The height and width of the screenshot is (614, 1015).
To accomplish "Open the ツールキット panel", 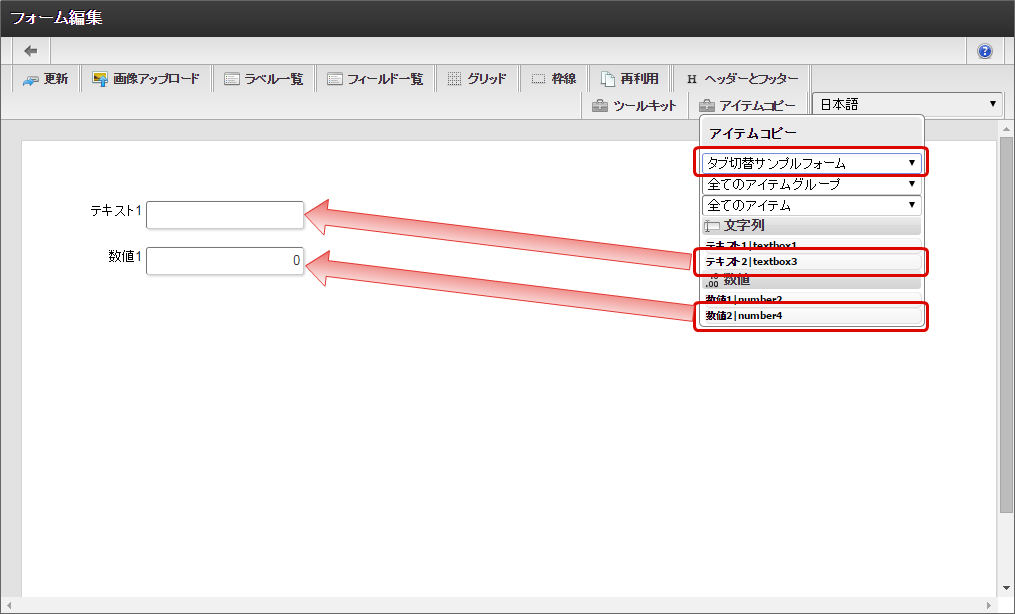I will (634, 105).
